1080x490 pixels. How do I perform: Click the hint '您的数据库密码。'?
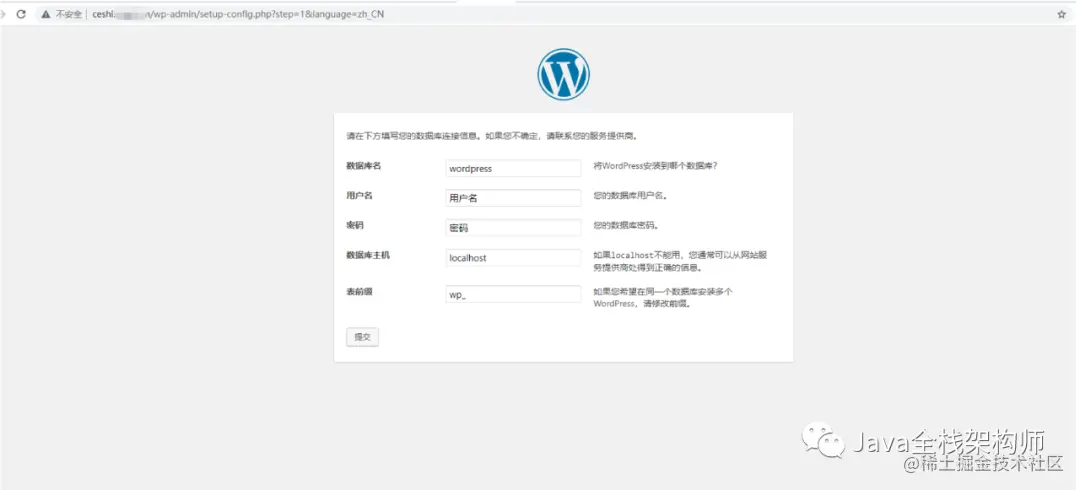coord(626,225)
